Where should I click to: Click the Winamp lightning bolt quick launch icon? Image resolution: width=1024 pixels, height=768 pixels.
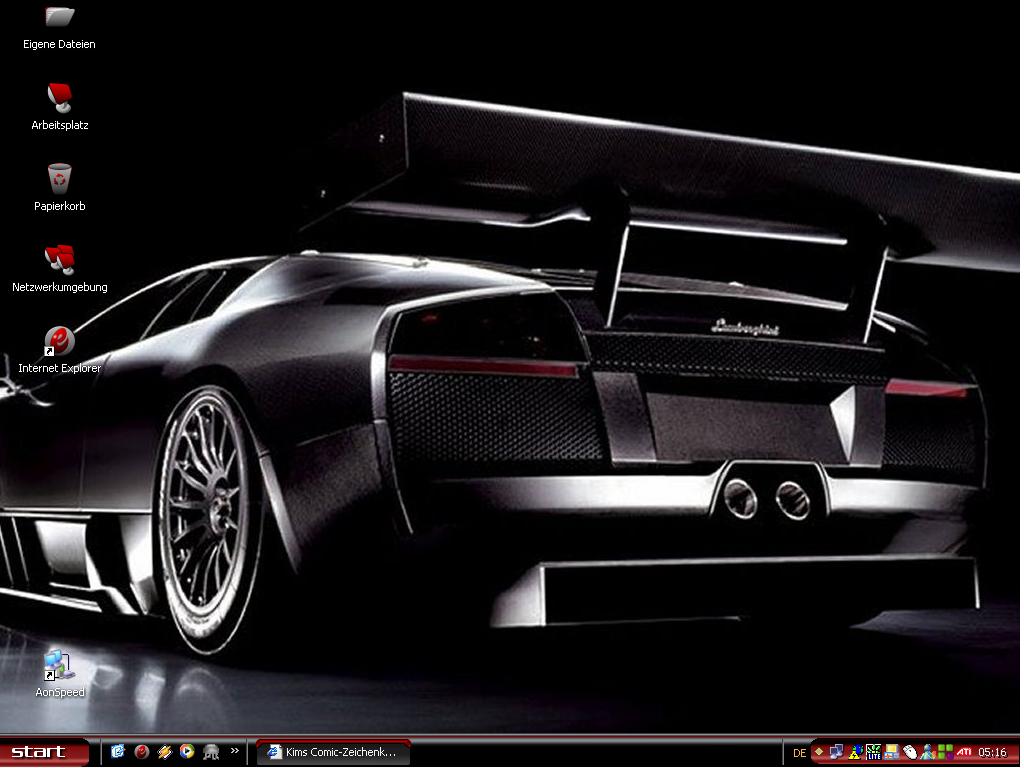[x=165, y=752]
